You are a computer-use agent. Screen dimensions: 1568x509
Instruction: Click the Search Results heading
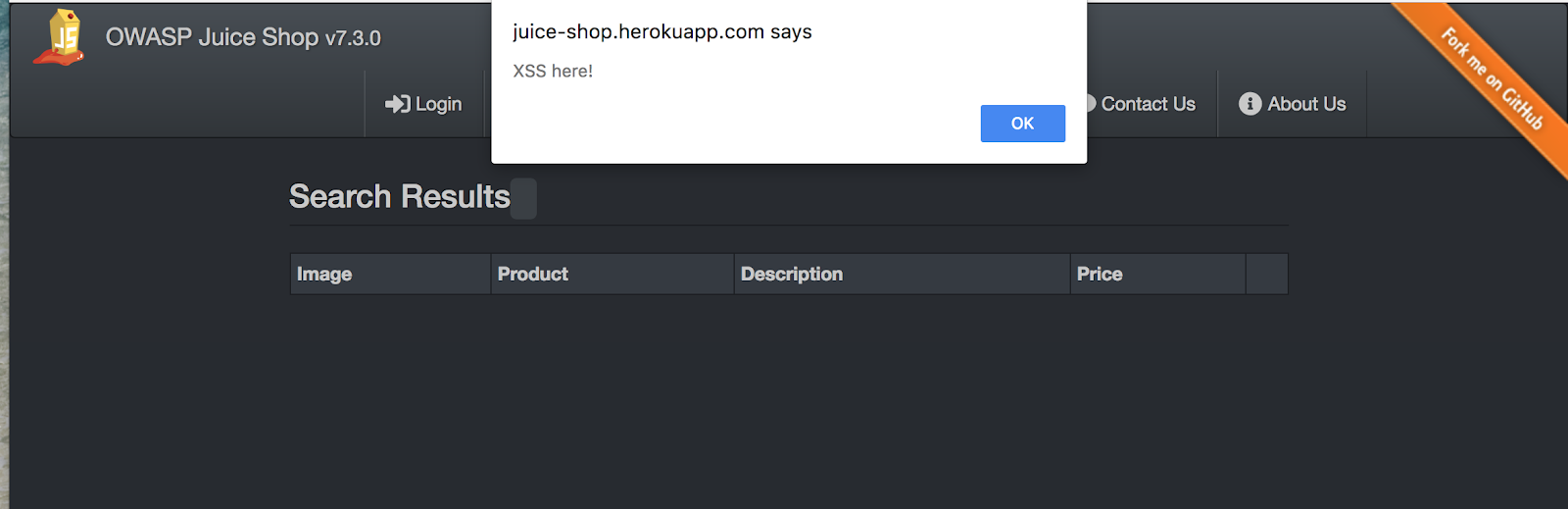click(x=399, y=197)
